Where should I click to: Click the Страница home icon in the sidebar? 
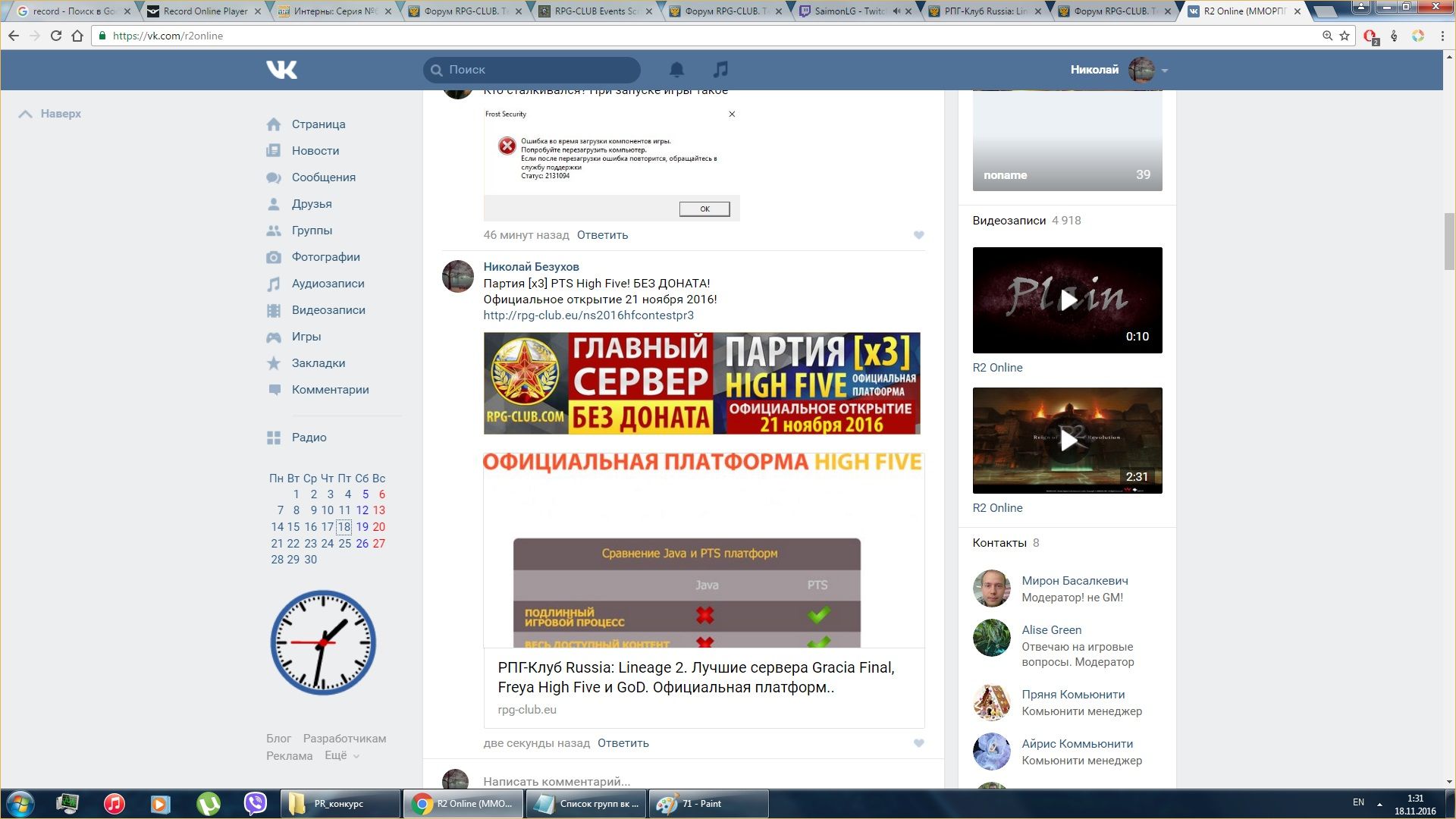coord(274,124)
